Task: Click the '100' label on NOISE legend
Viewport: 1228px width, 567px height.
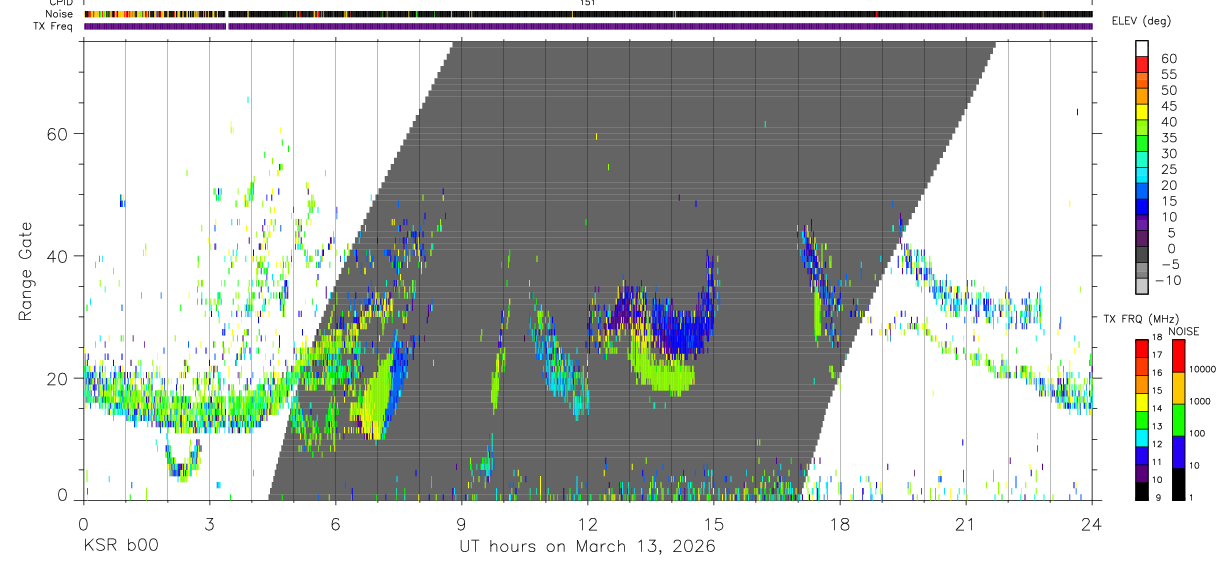Action: pyautogui.click(x=1199, y=433)
